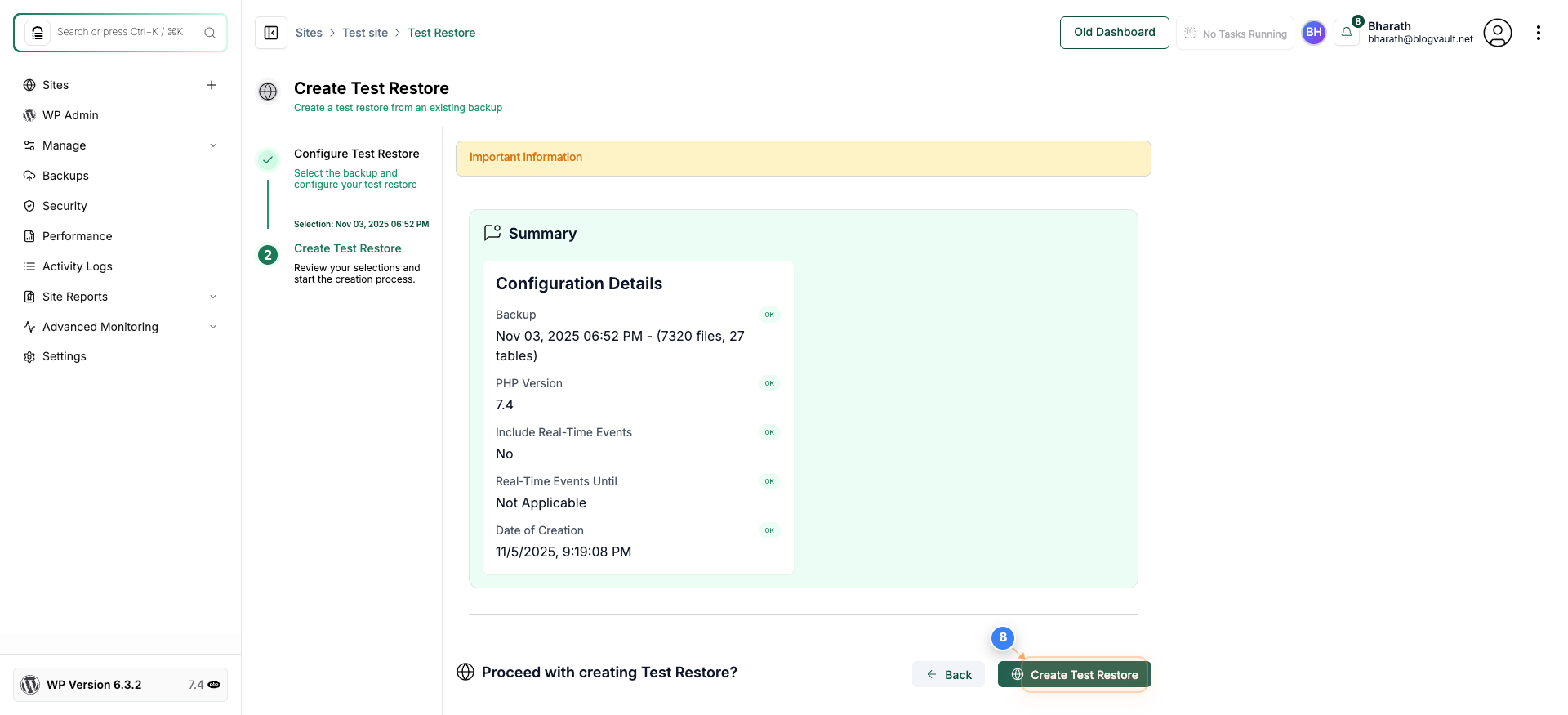Click the Summary flag icon
The width and height of the screenshot is (1568, 715).
click(x=492, y=233)
